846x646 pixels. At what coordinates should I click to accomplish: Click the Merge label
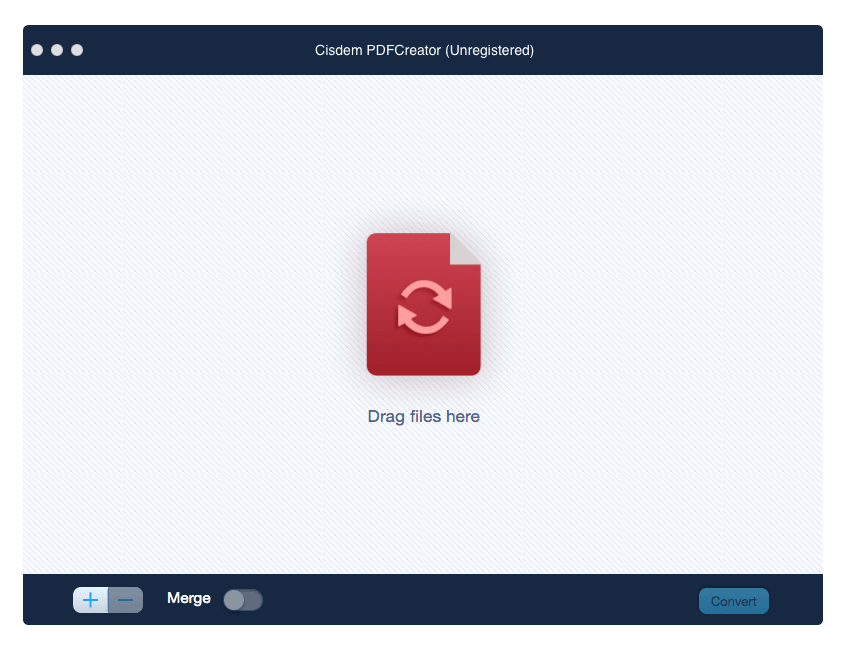(189, 598)
